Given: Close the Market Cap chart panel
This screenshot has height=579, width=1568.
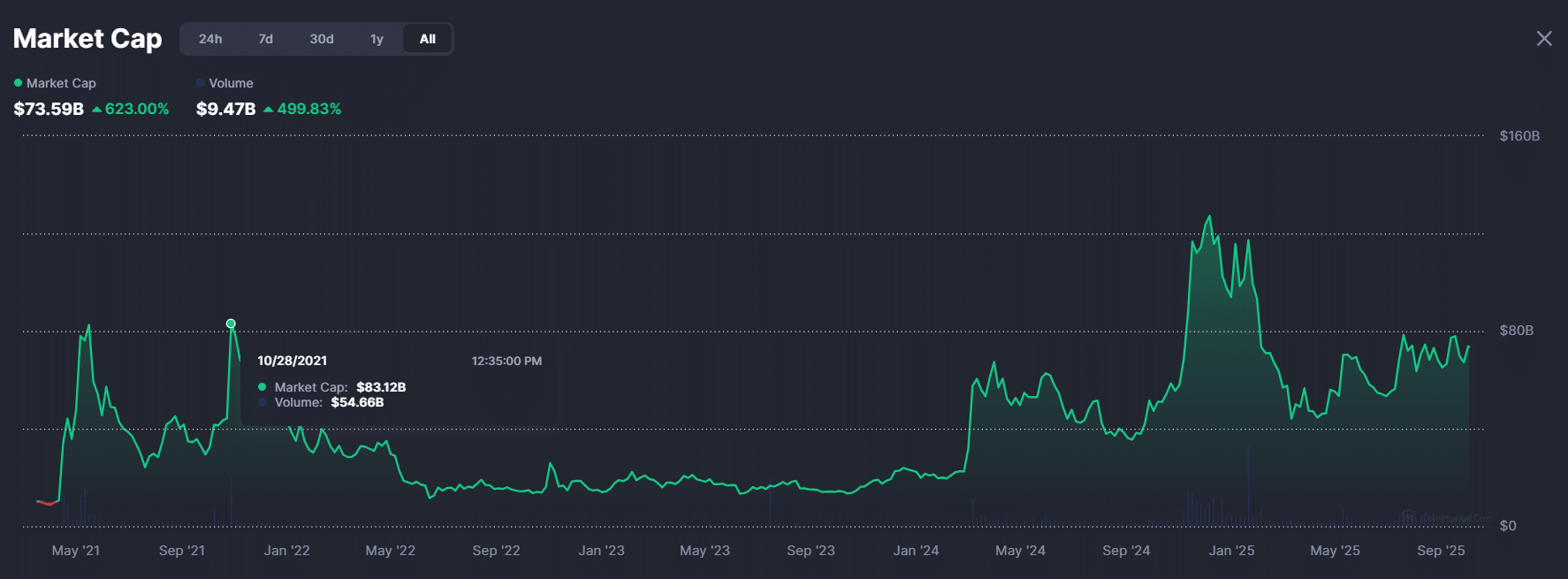Looking at the screenshot, I should pos(1543,39).
